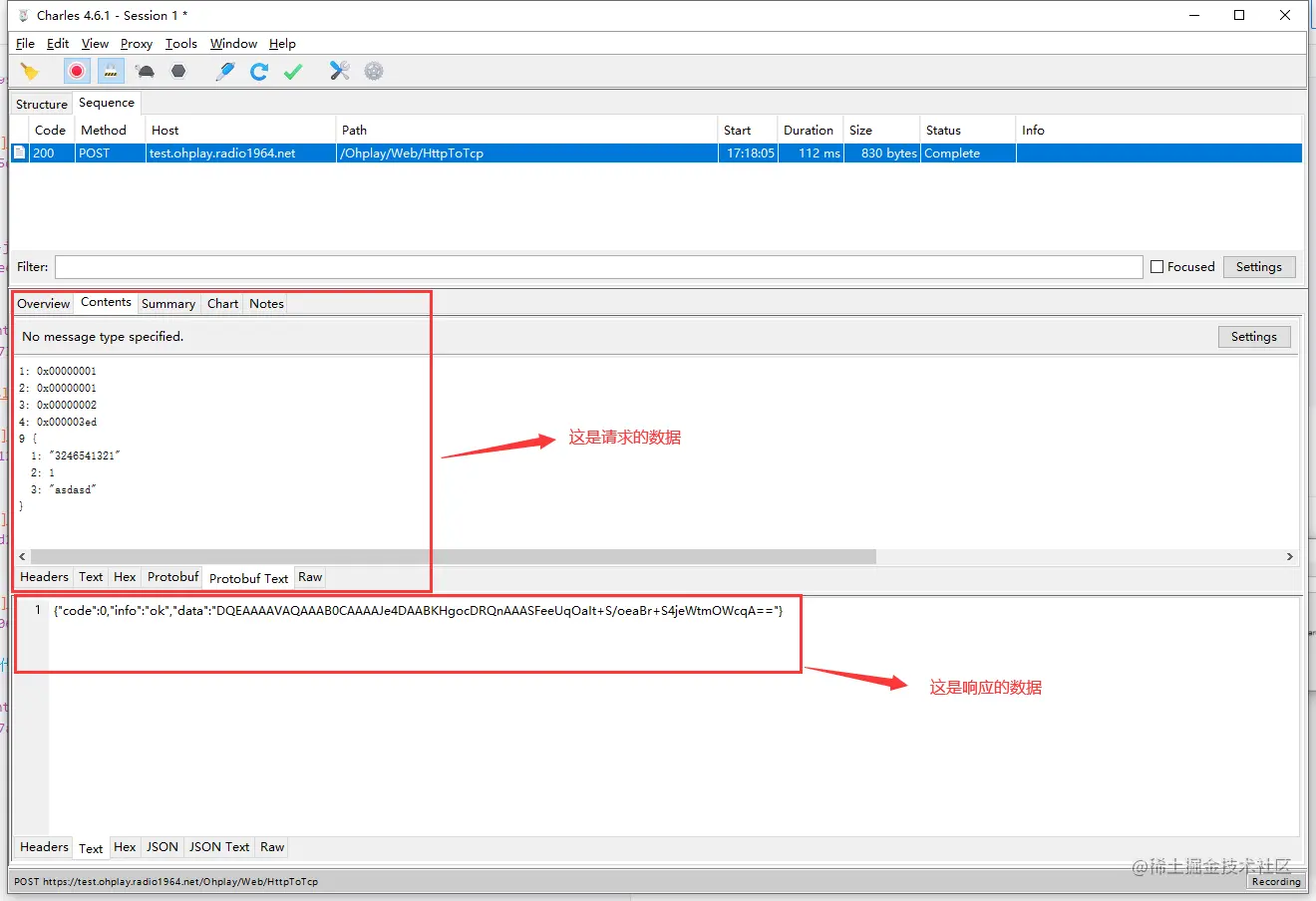The width and height of the screenshot is (1316, 901).
Task: Clear session with the broom icon
Action: pyautogui.click(x=30, y=72)
